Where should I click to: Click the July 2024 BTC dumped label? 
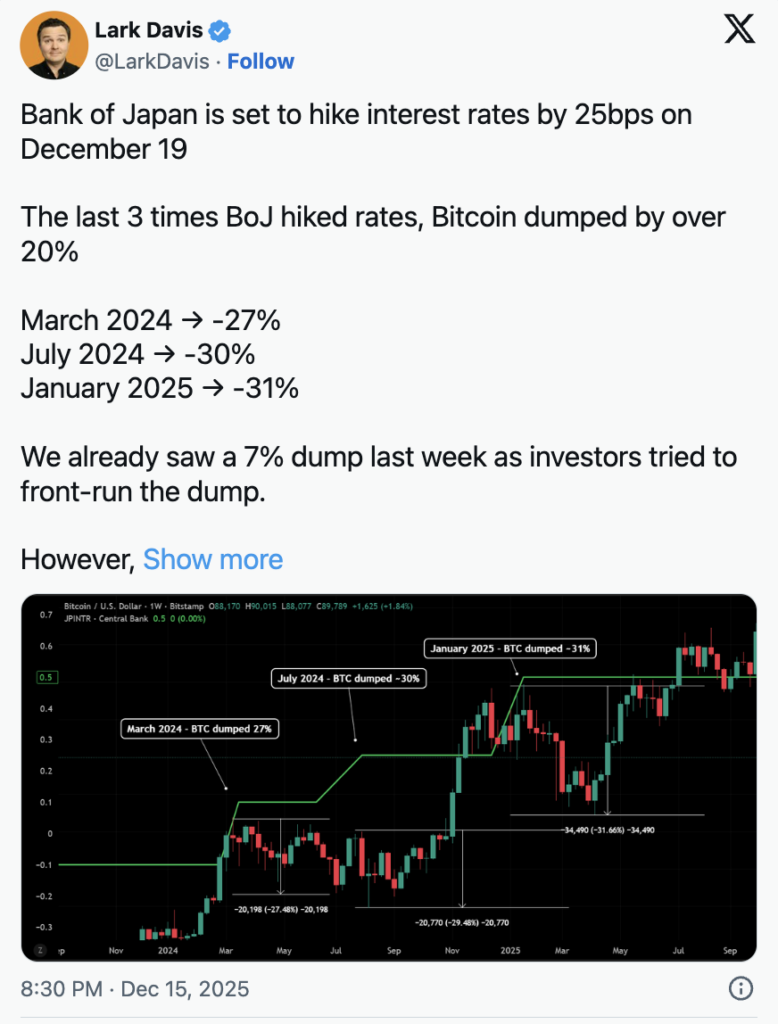coord(348,679)
